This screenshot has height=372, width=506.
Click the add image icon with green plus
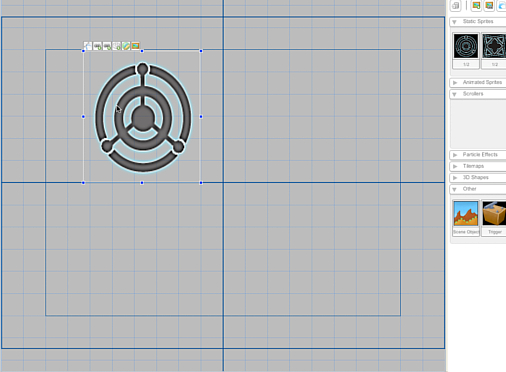[476, 5]
